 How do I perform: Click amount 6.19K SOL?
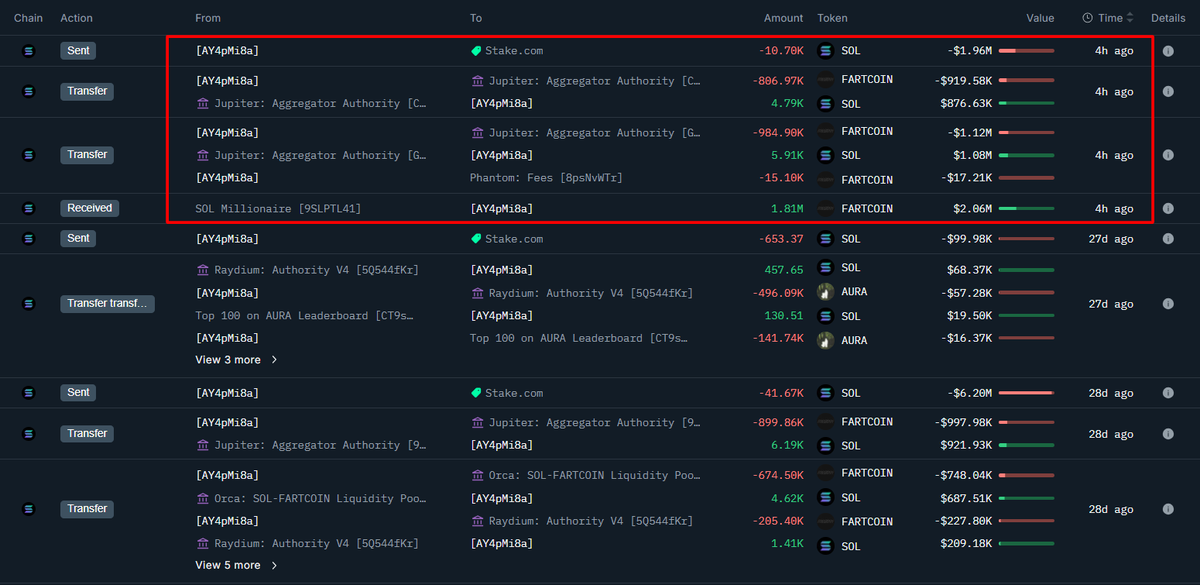pos(787,445)
